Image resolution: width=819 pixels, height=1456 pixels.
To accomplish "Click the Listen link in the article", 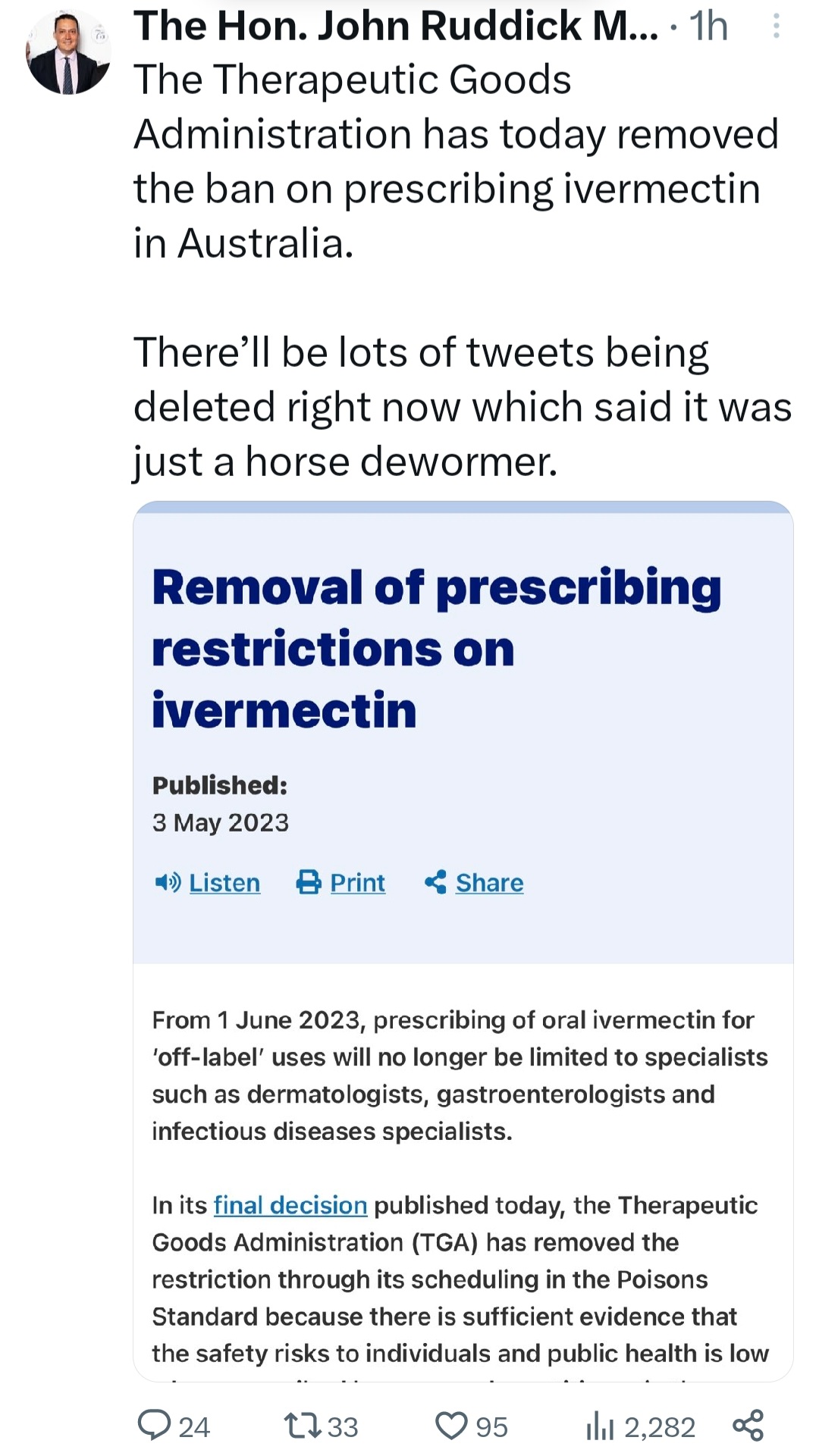I will pyautogui.click(x=224, y=882).
